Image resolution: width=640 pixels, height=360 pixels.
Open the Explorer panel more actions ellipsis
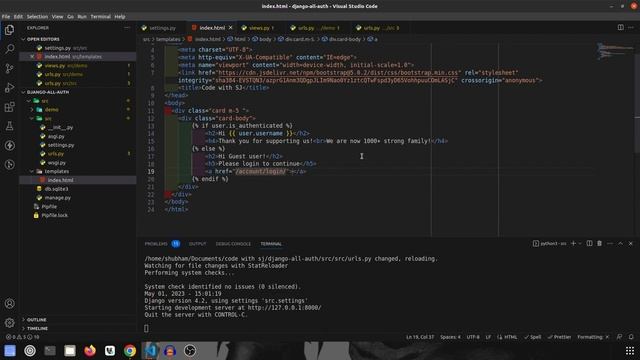pyautogui.click(x=127, y=28)
